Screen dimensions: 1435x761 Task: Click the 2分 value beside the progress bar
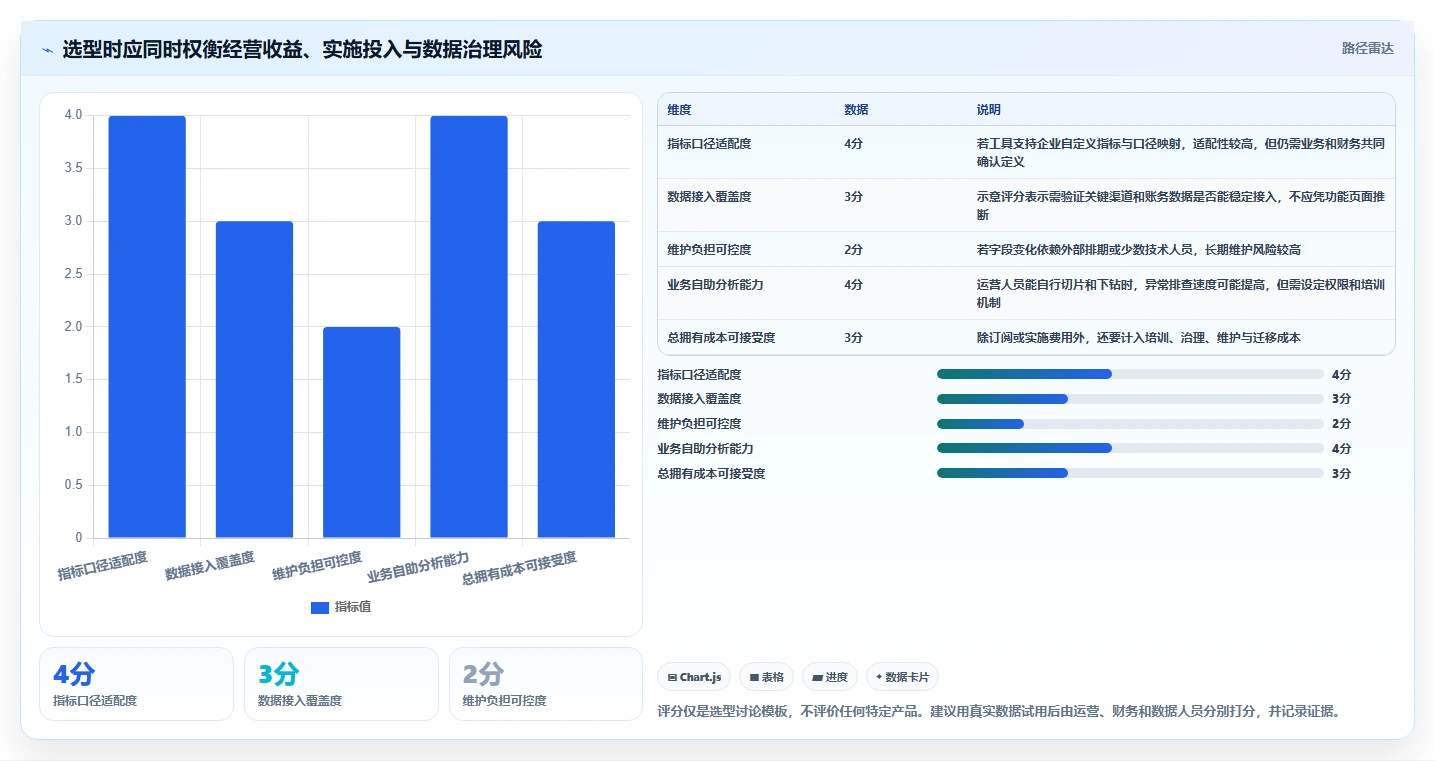[1341, 424]
